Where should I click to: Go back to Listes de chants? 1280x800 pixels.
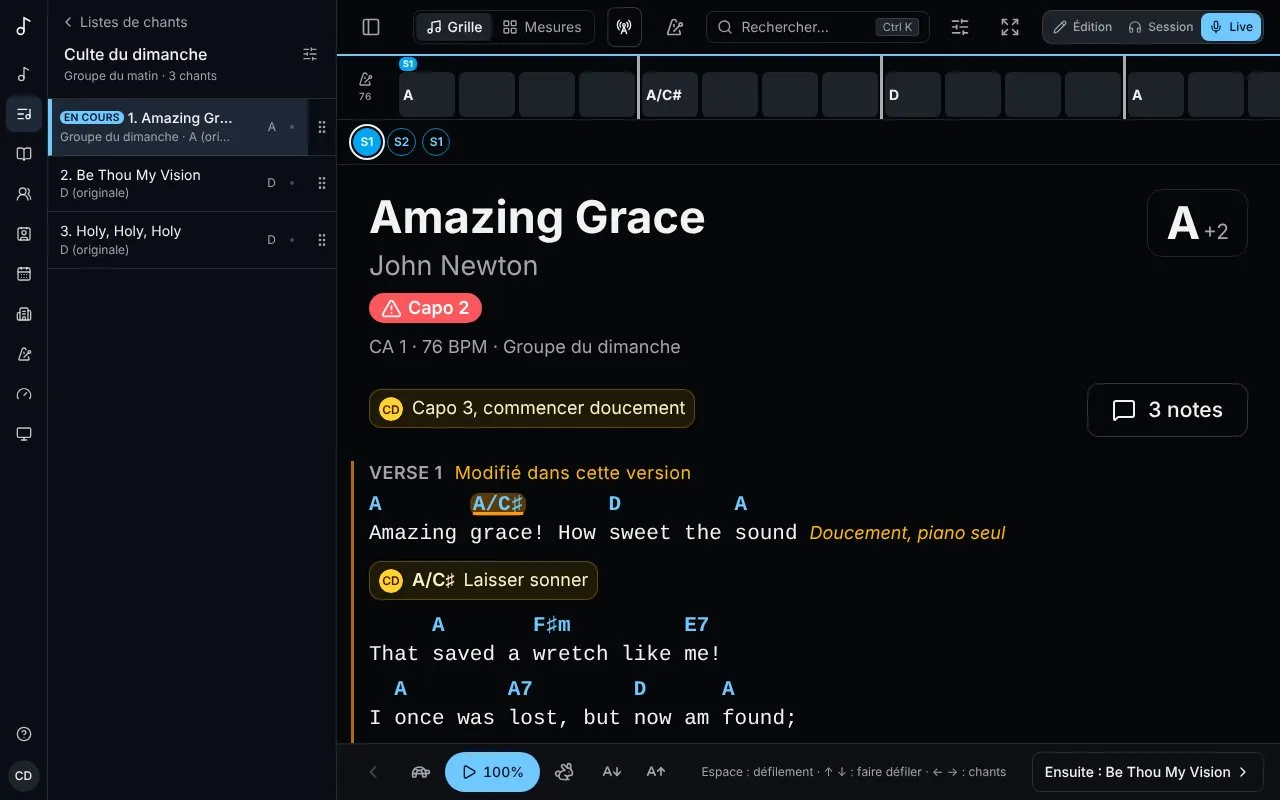[x=125, y=22]
